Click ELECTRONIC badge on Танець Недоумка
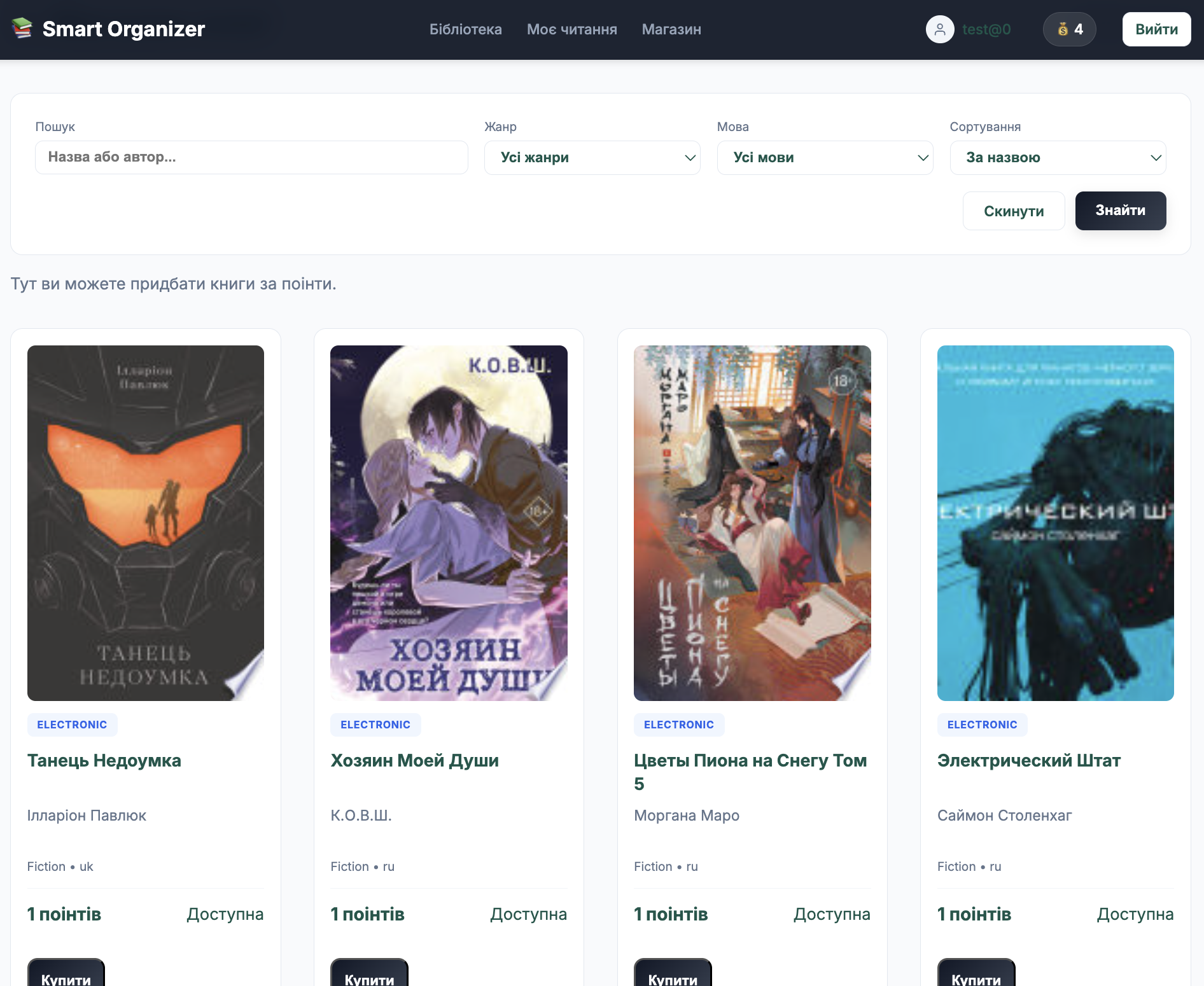 [72, 725]
